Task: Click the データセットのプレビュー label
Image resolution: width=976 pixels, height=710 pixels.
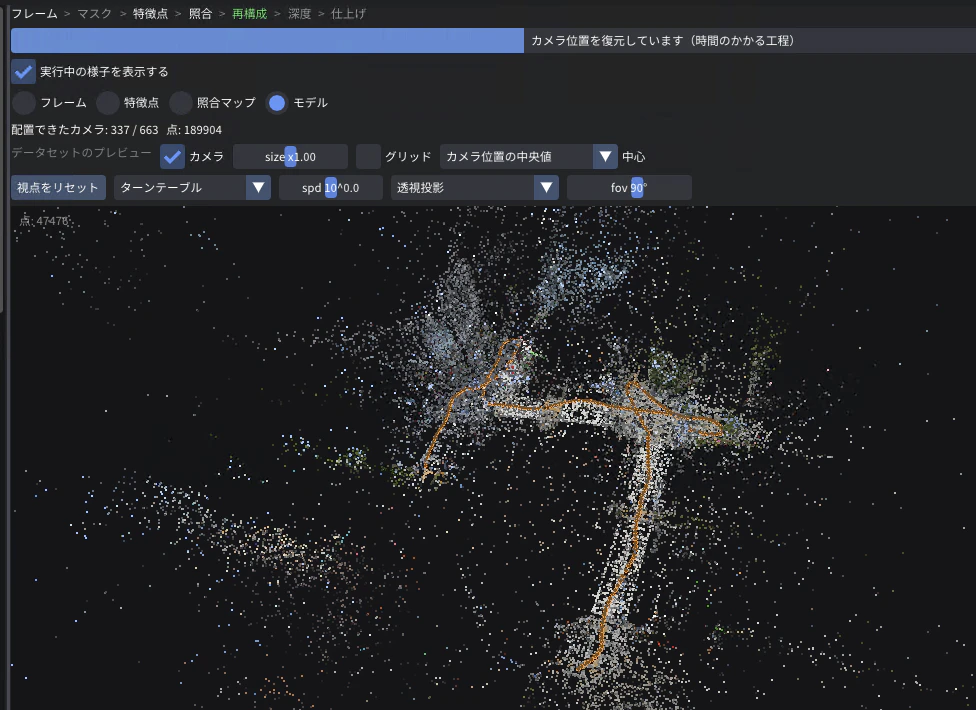Action: pyautogui.click(x=82, y=153)
